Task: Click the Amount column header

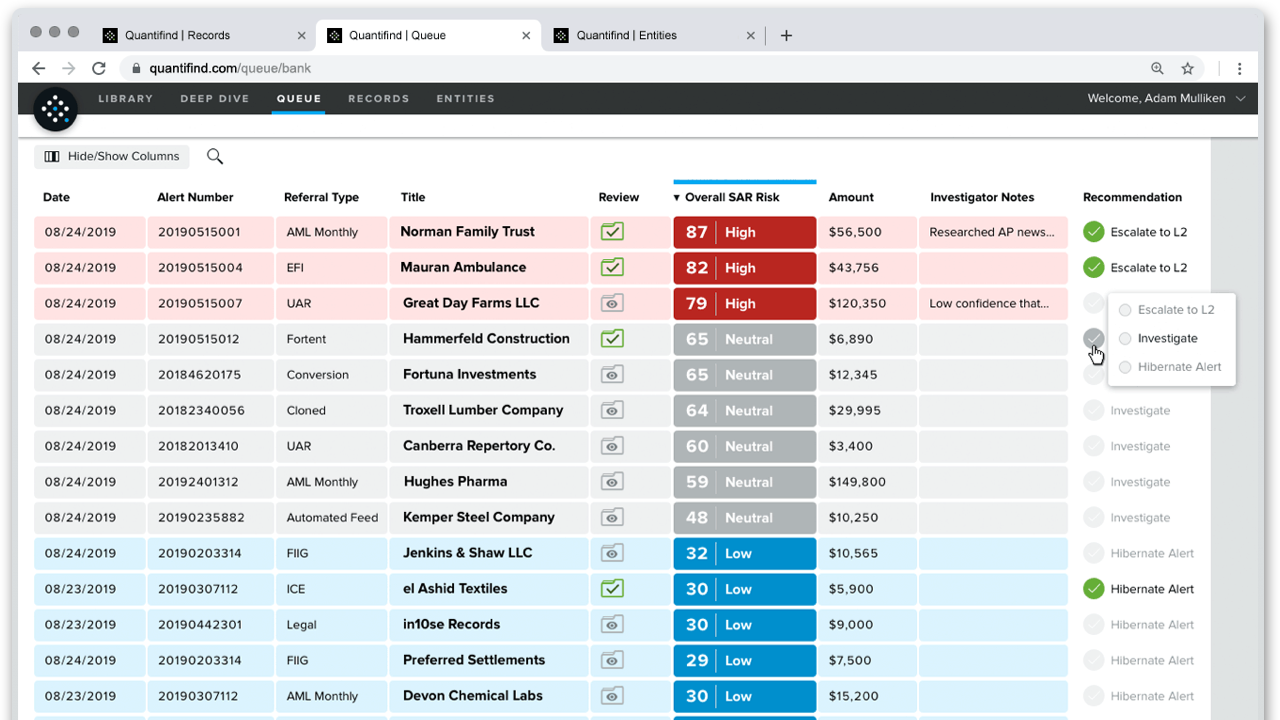Action: [x=851, y=197]
